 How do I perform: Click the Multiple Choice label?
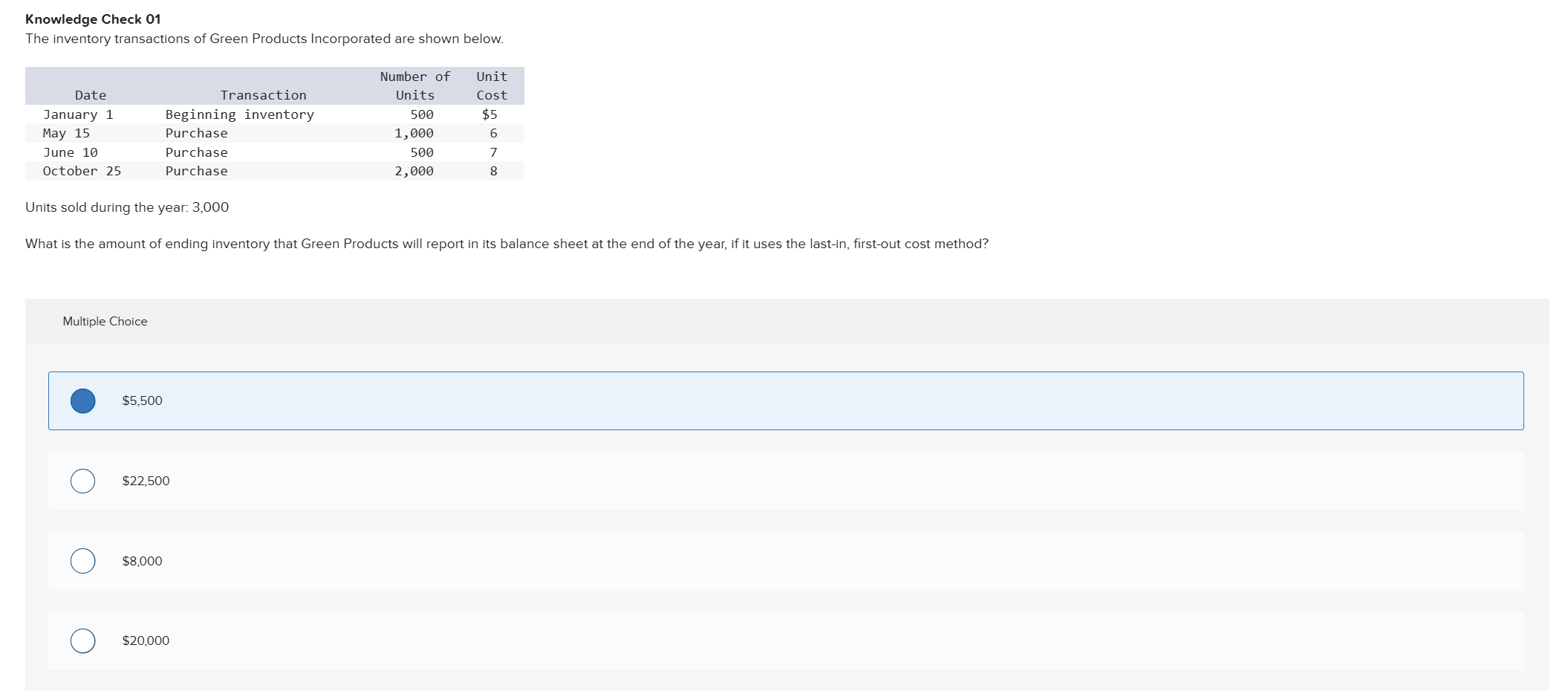[x=105, y=321]
